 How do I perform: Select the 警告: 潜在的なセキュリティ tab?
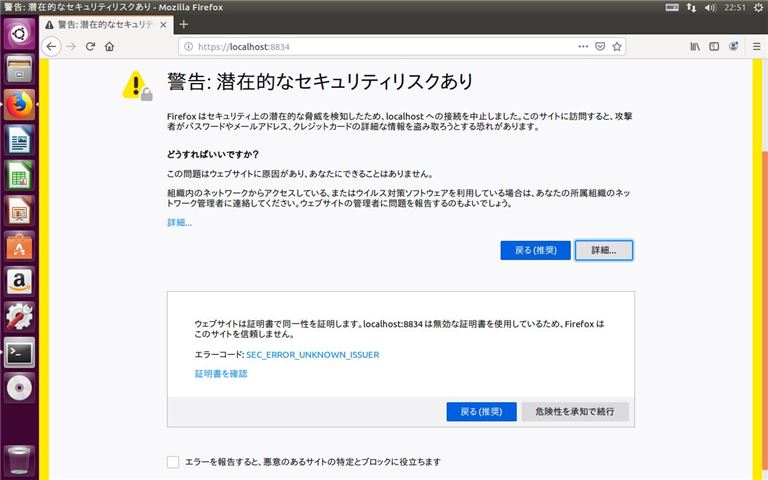point(106,24)
